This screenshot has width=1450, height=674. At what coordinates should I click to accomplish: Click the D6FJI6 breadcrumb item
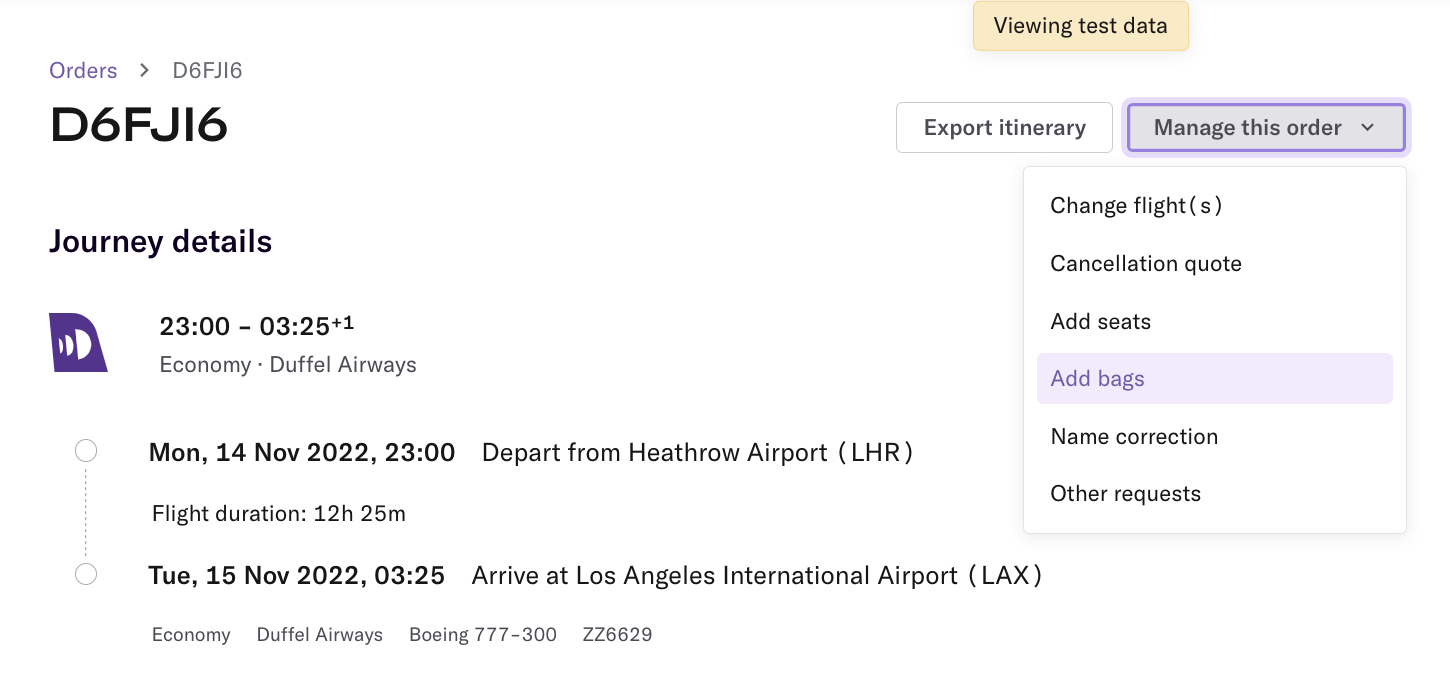tap(208, 70)
